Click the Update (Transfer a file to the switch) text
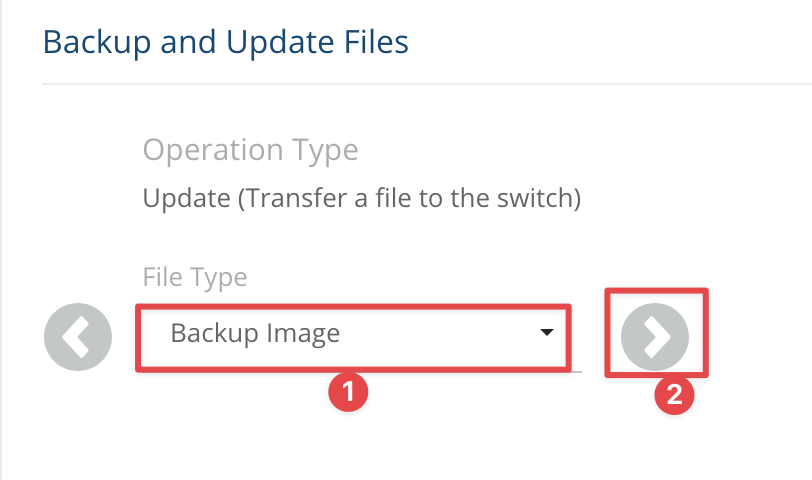This screenshot has width=812, height=480. pos(362,198)
